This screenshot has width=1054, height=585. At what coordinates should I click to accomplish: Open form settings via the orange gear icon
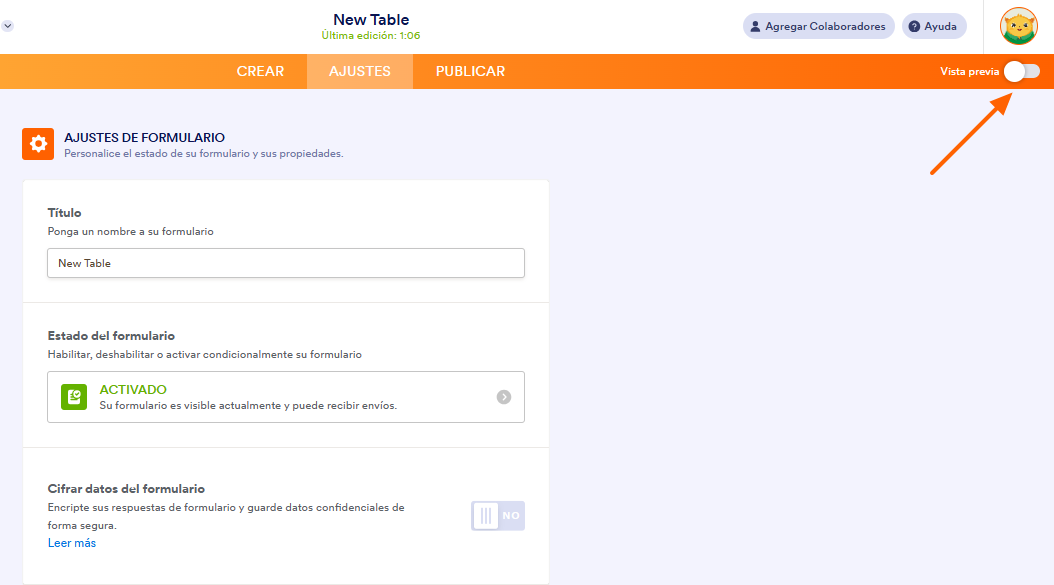pos(37,143)
